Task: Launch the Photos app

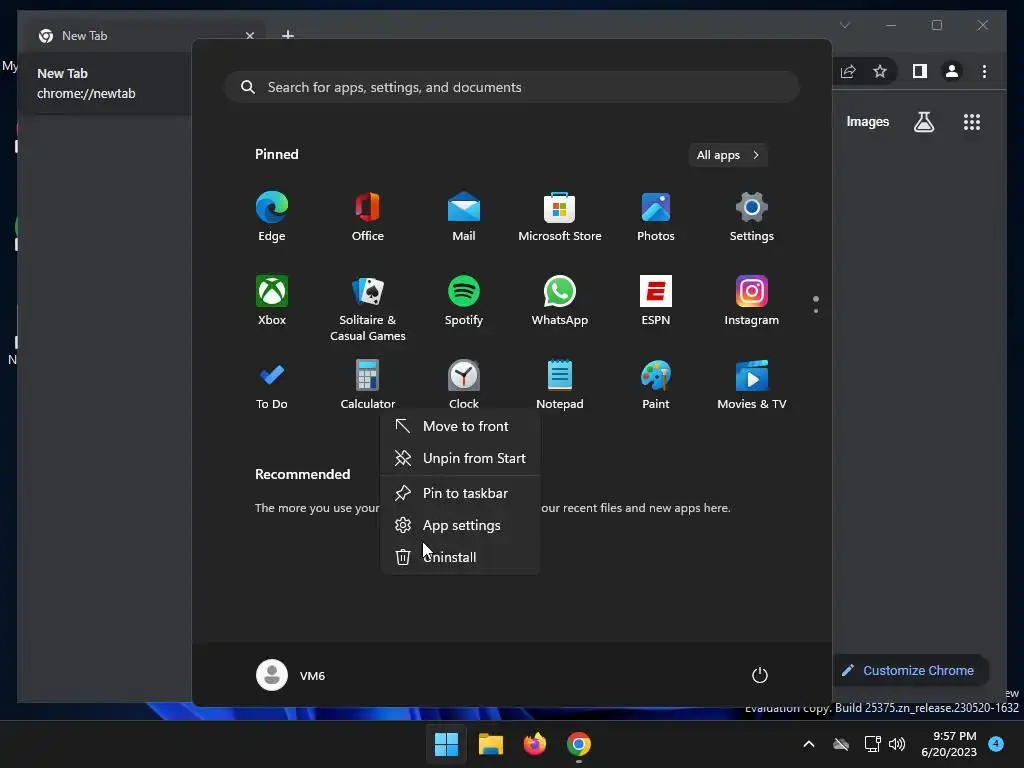Action: (656, 217)
